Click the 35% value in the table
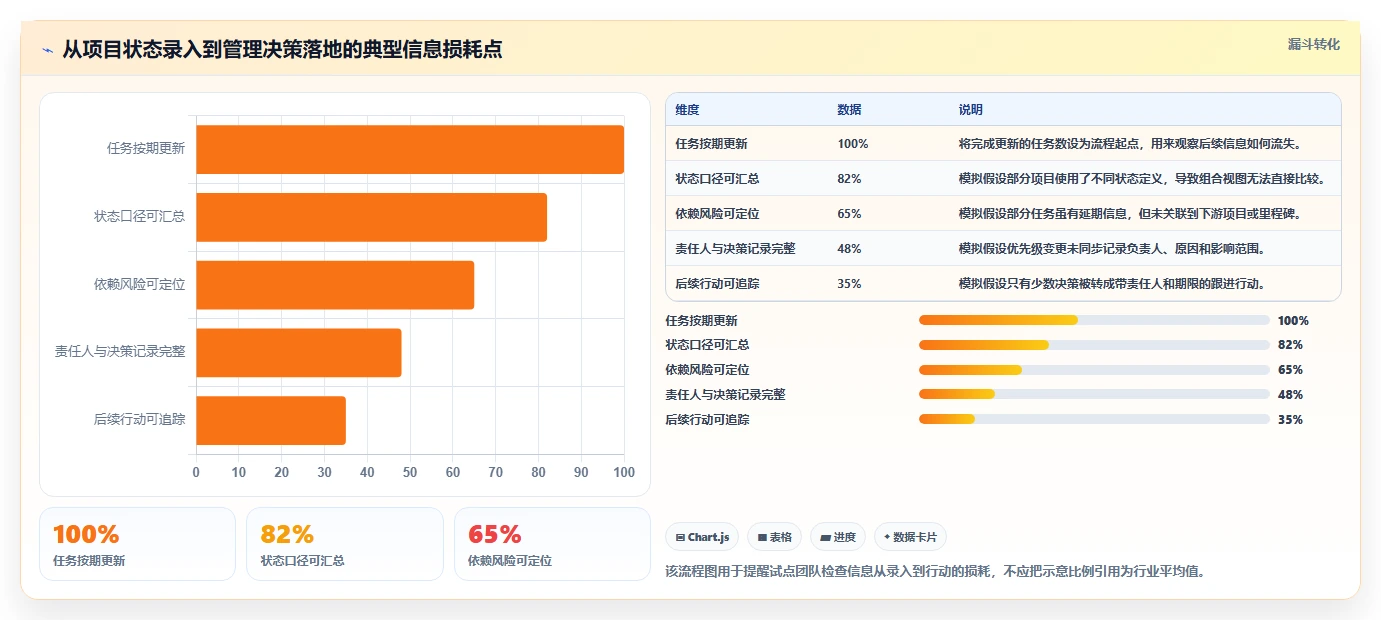The image size is (1381, 620). tap(850, 284)
